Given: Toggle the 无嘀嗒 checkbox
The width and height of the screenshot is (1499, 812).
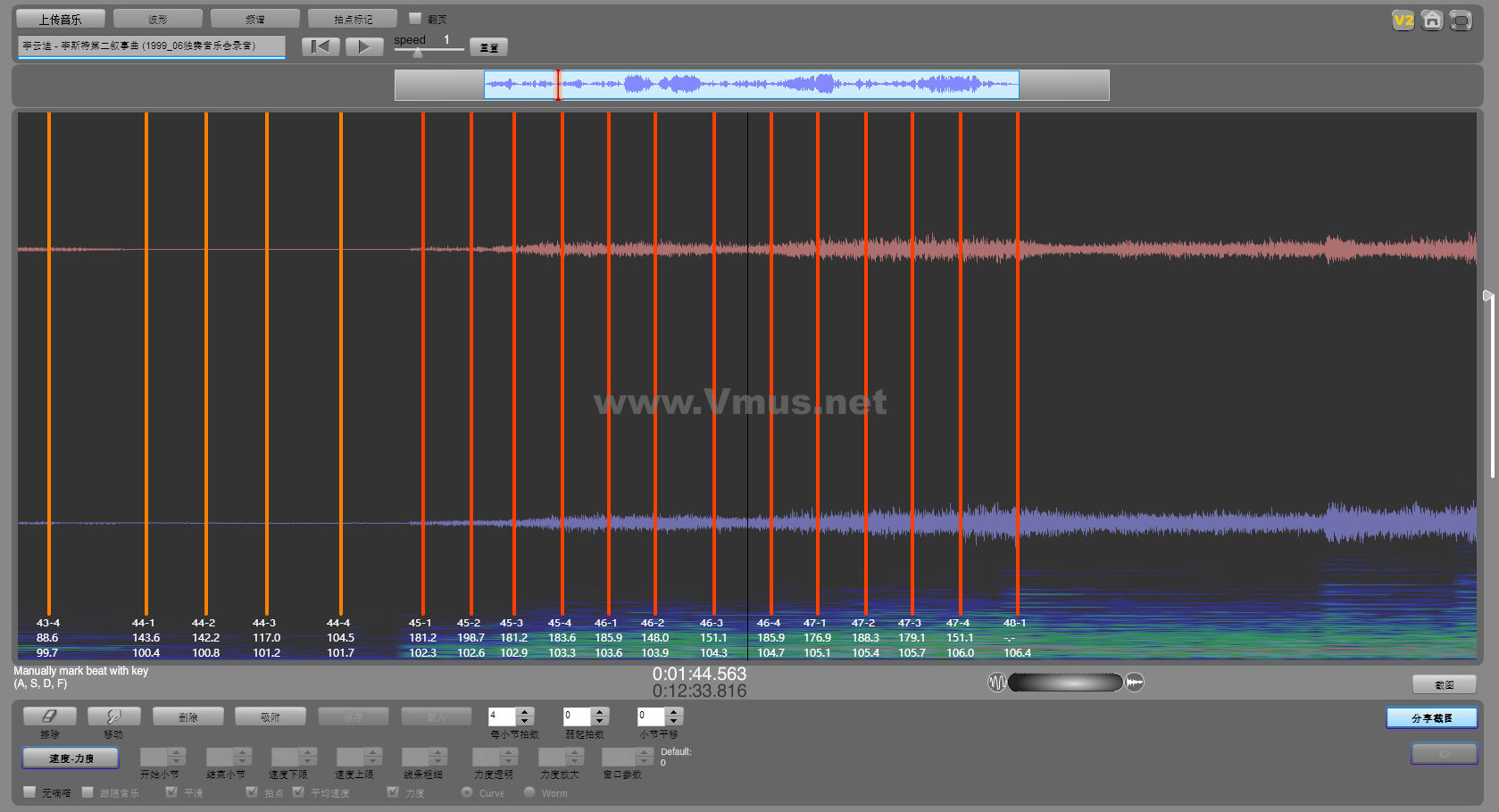Looking at the screenshot, I should coord(29,792).
